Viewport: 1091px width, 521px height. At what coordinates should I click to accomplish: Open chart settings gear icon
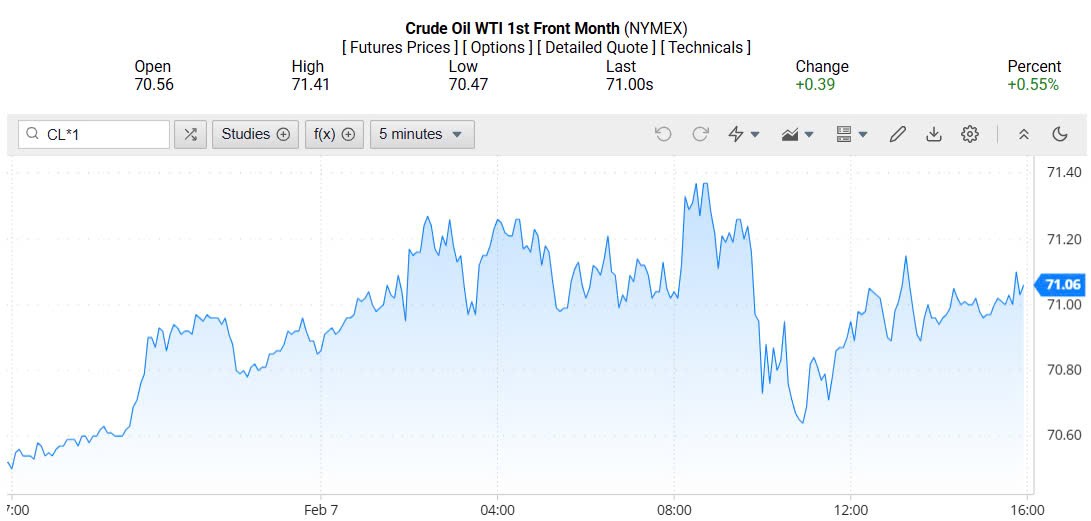click(969, 134)
